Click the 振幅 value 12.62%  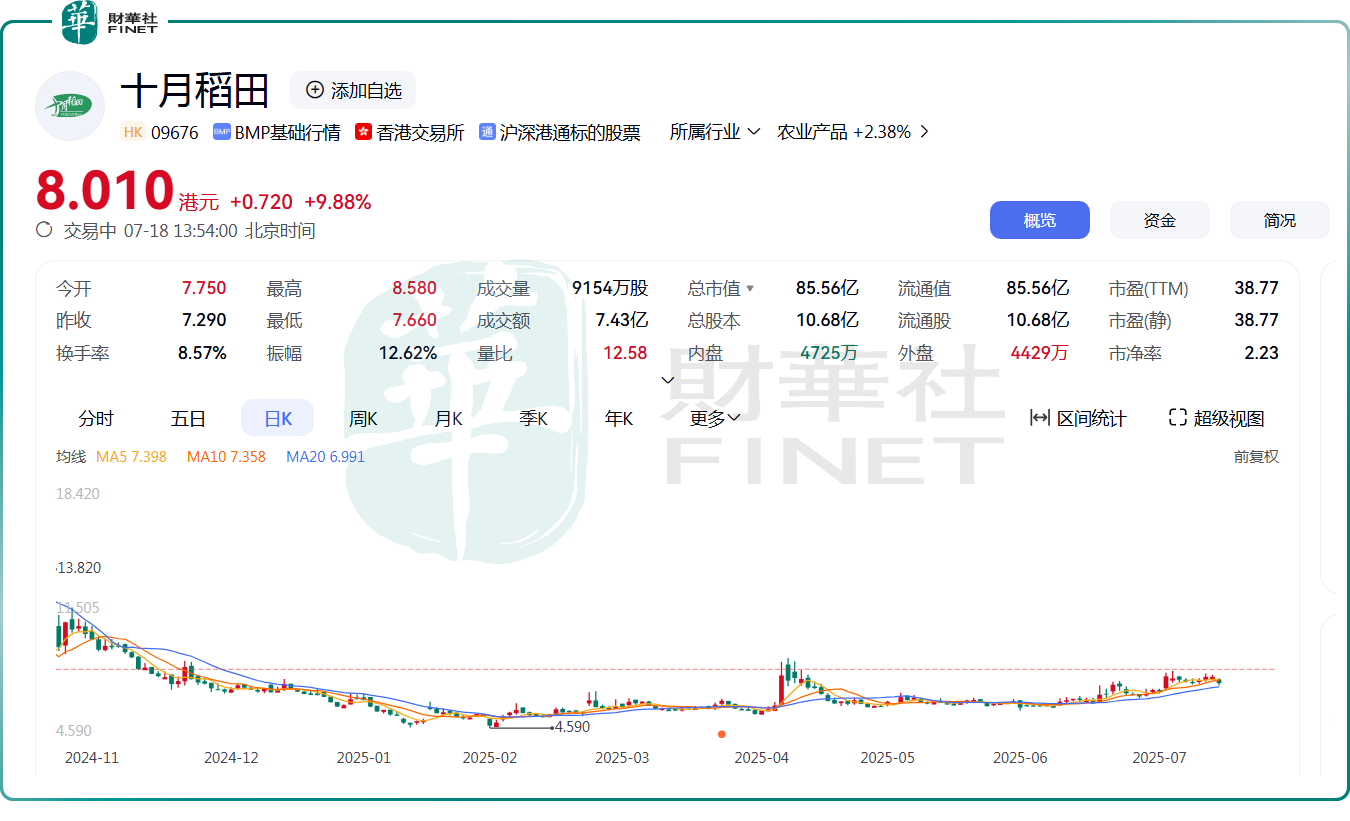[407, 353]
